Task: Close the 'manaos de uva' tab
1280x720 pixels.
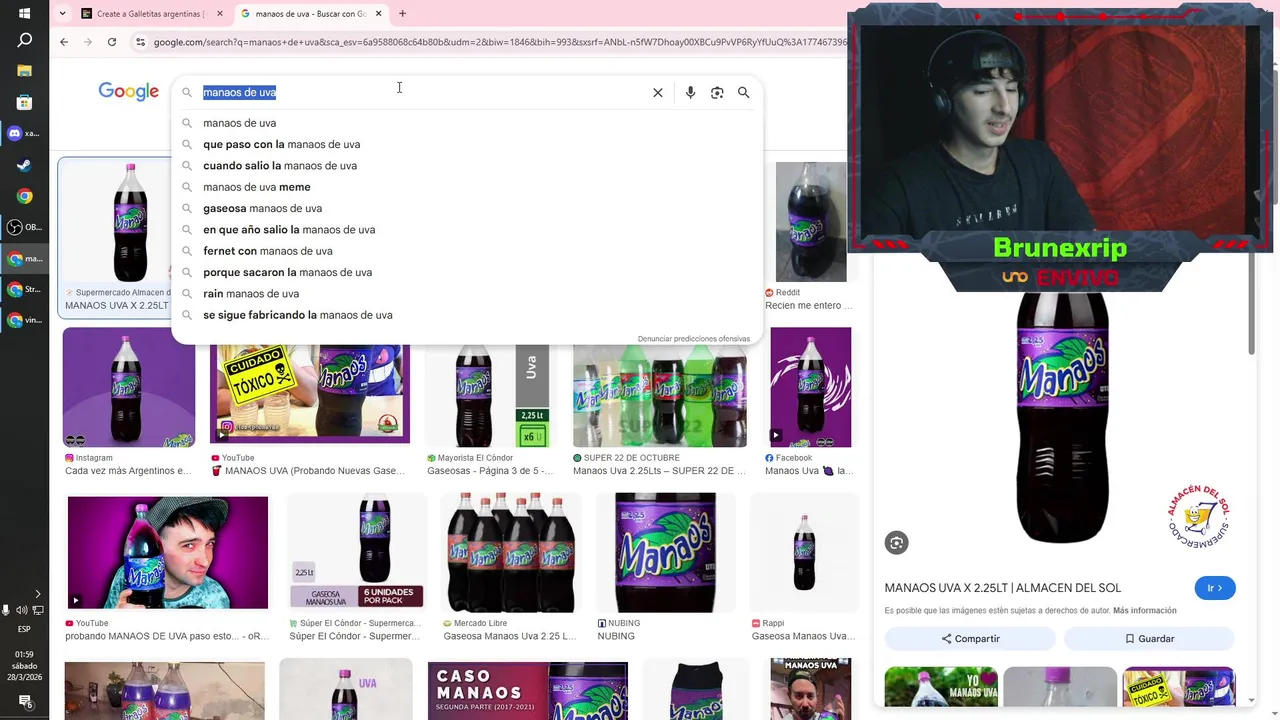Action: click(x=378, y=14)
